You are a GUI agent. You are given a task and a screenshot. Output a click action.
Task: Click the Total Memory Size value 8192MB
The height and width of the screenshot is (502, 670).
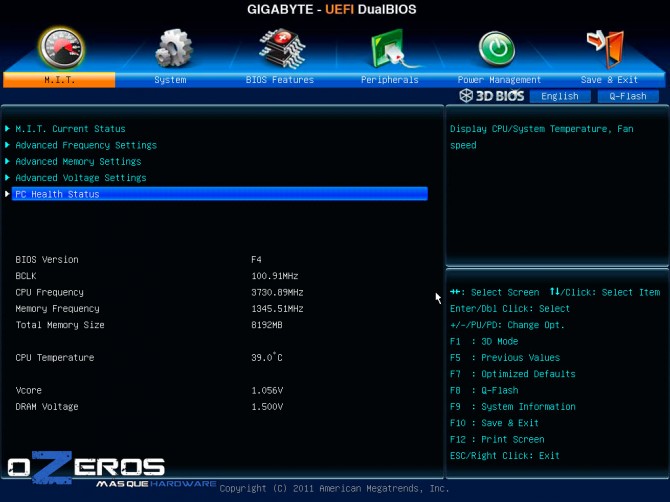pos(267,325)
